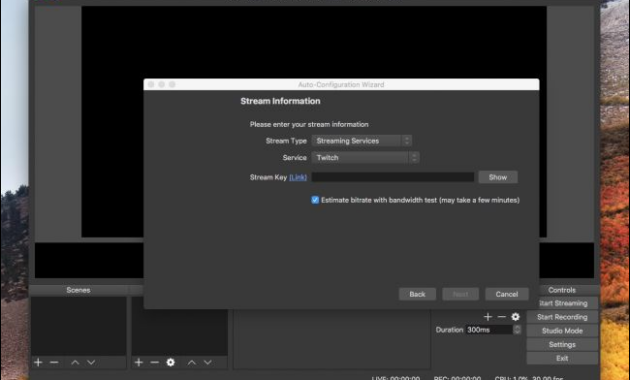
Task: Click the Exit button in Controls
Action: (562, 358)
